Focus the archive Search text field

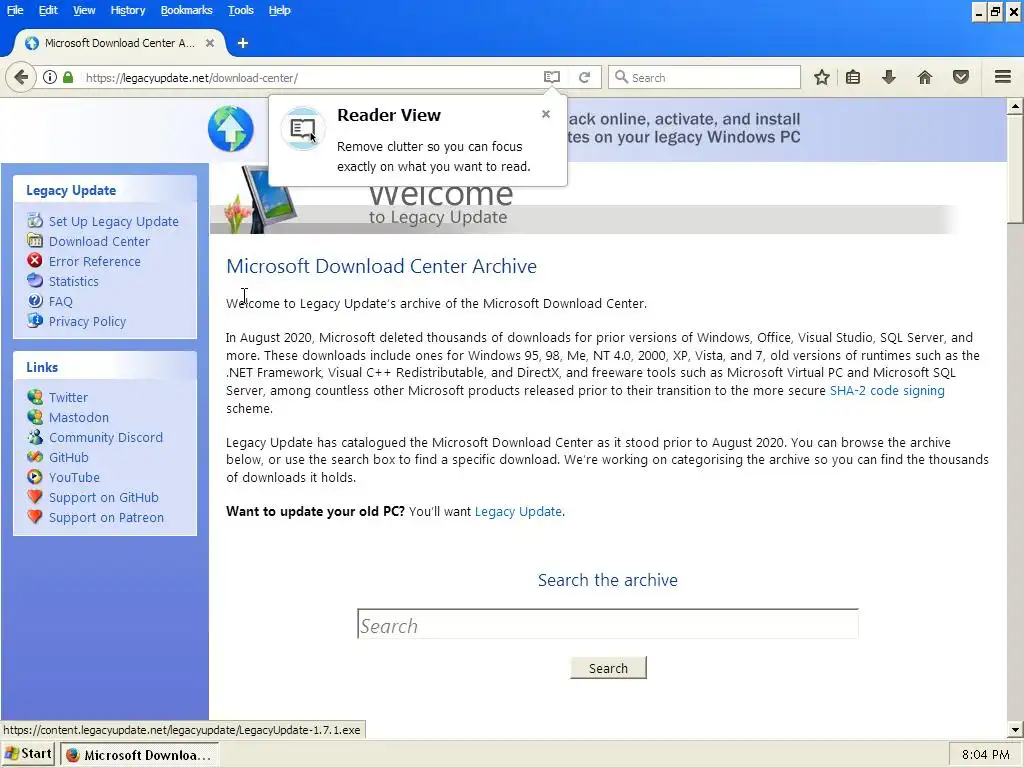607,624
